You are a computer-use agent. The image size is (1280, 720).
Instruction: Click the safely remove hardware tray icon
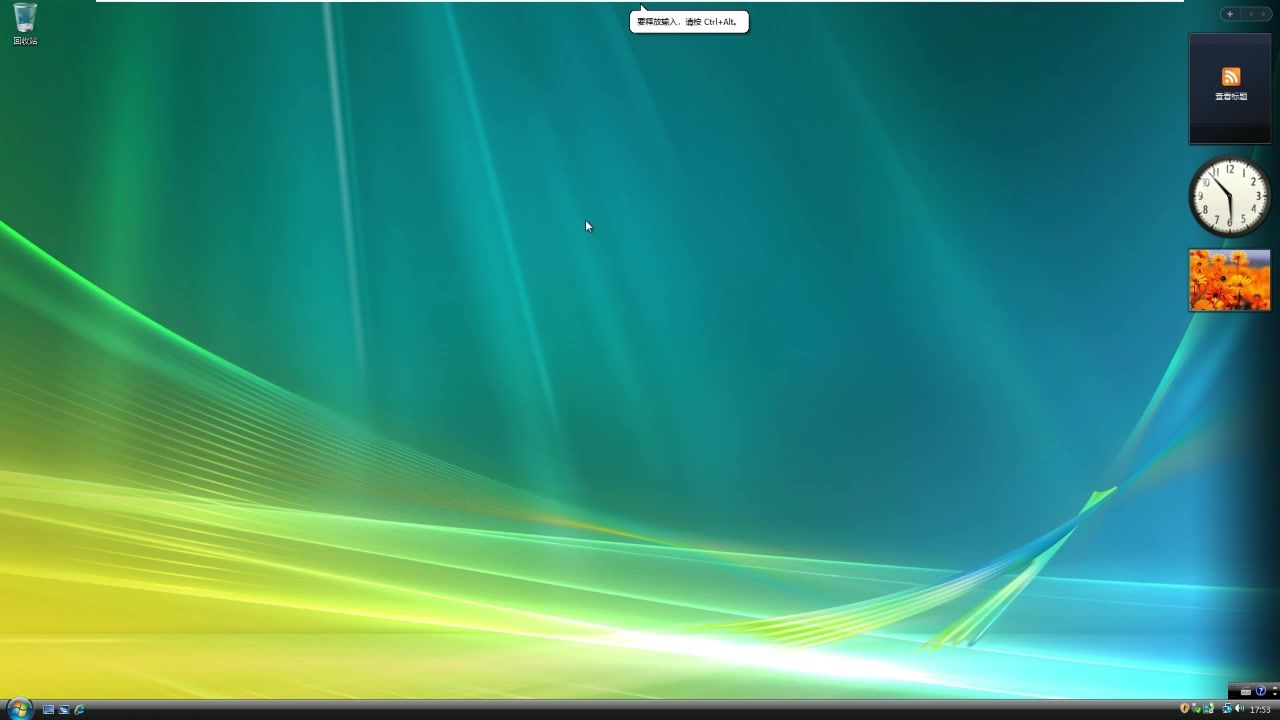point(1209,708)
